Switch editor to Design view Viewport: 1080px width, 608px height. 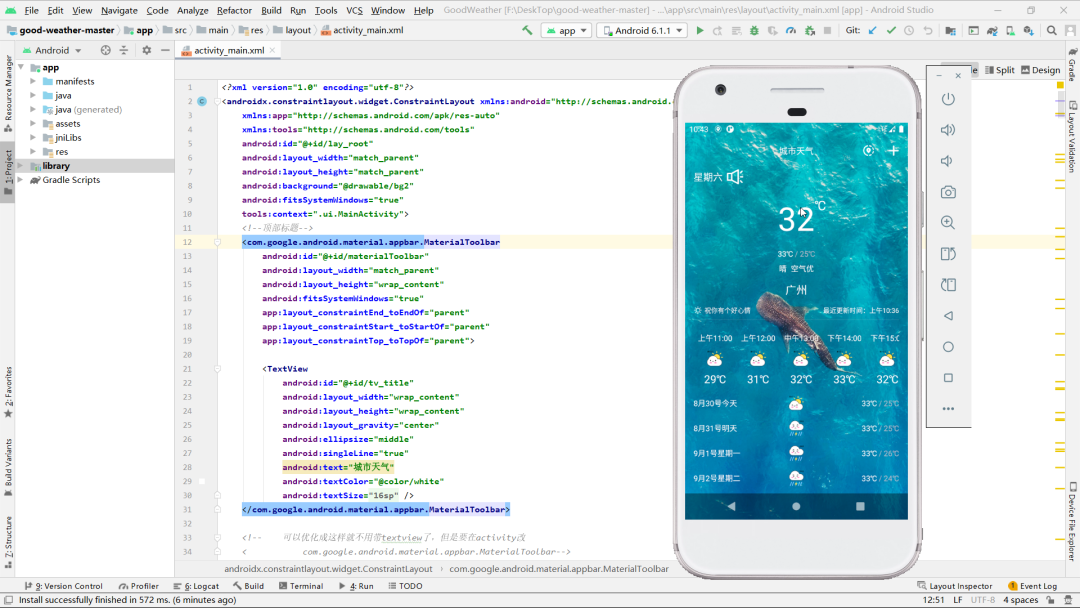[x=1041, y=70]
